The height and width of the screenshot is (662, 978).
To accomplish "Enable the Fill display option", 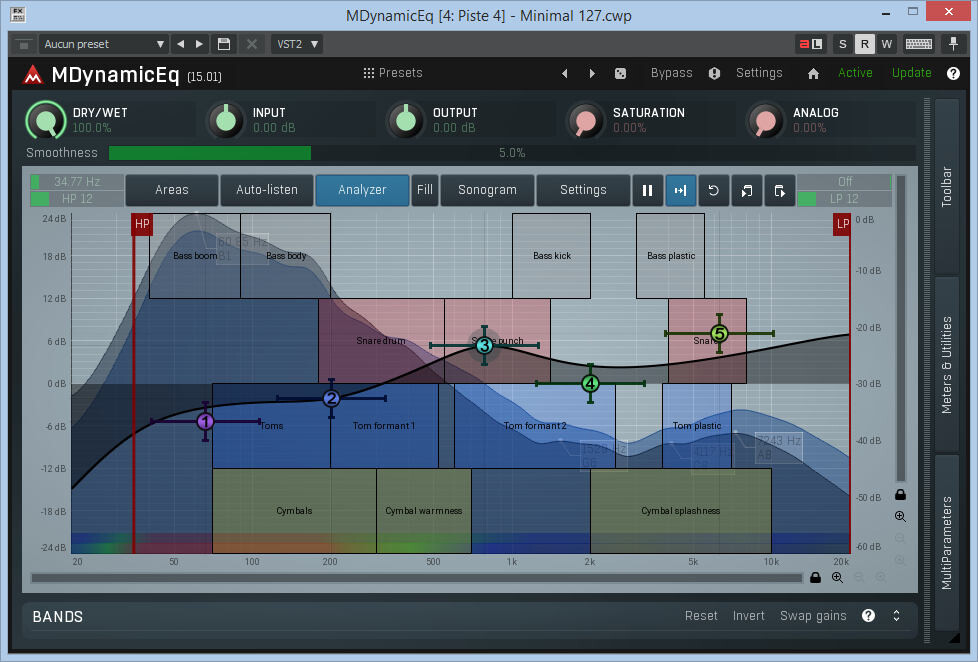I will click(425, 190).
